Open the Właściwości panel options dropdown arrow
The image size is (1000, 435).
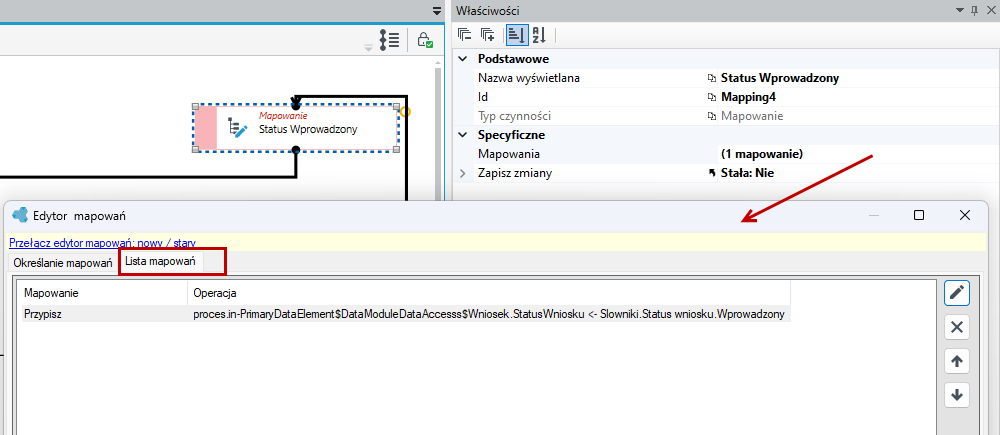pyautogui.click(x=960, y=10)
